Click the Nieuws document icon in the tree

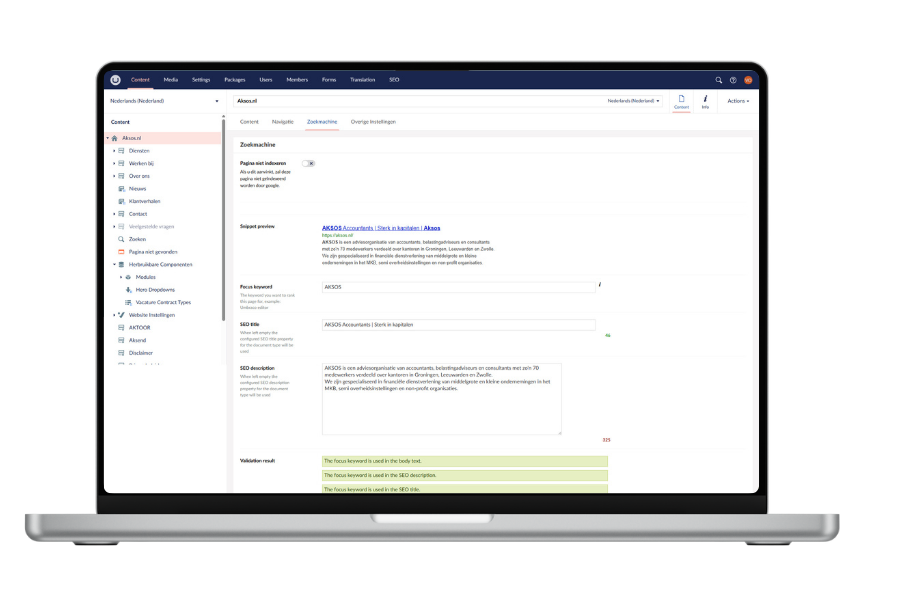[x=121, y=188]
